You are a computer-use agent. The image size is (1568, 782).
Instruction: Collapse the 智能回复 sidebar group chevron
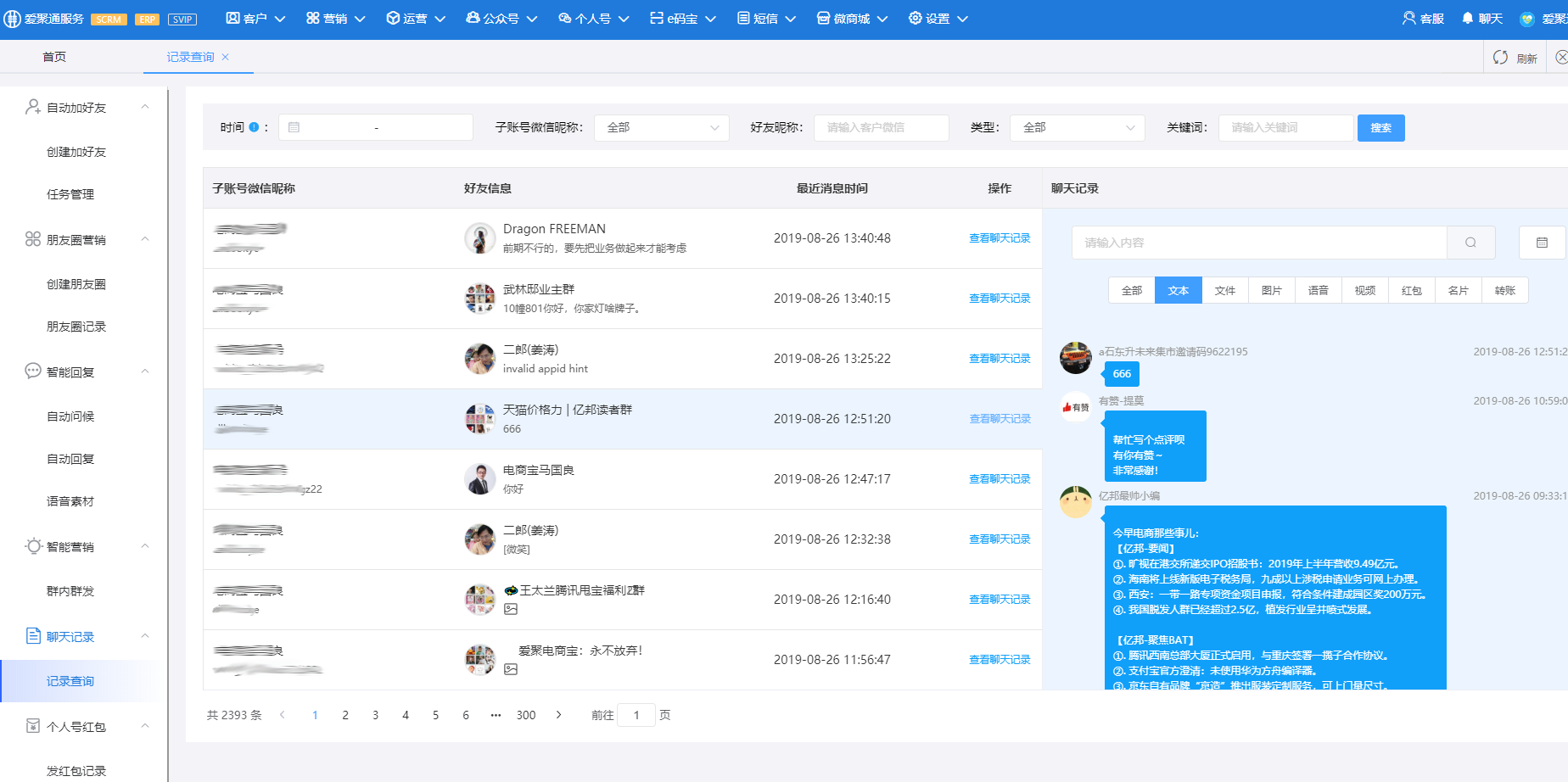click(145, 371)
